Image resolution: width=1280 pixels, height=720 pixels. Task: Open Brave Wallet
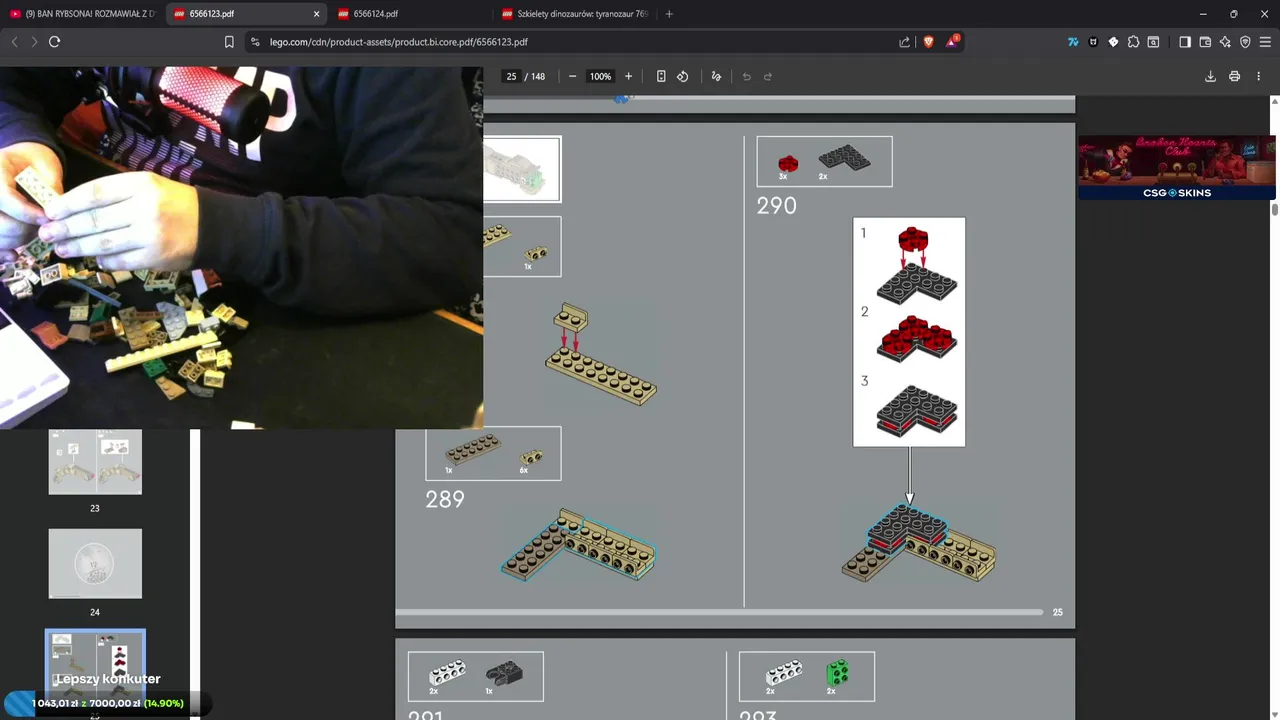pyautogui.click(x=1205, y=42)
